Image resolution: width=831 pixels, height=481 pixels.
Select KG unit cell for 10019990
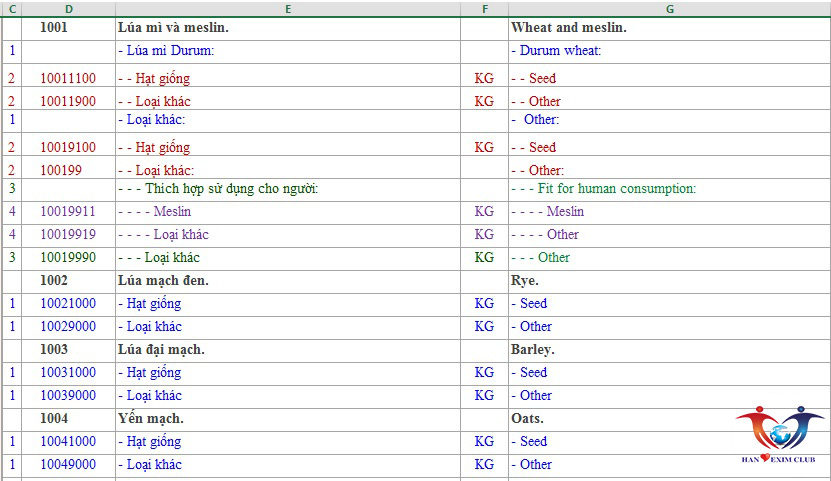click(484, 257)
